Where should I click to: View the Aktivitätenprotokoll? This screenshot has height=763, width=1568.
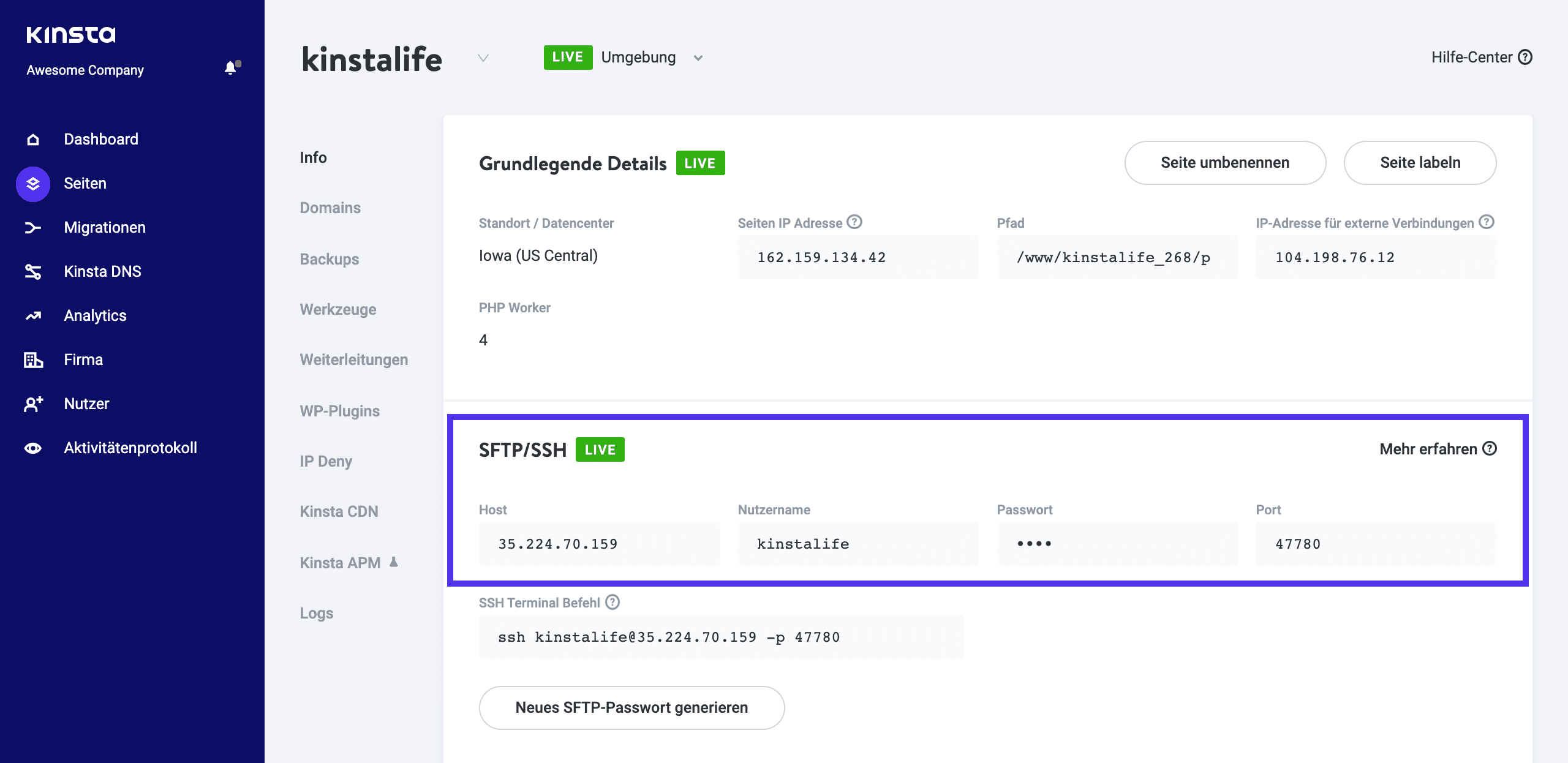[130, 448]
